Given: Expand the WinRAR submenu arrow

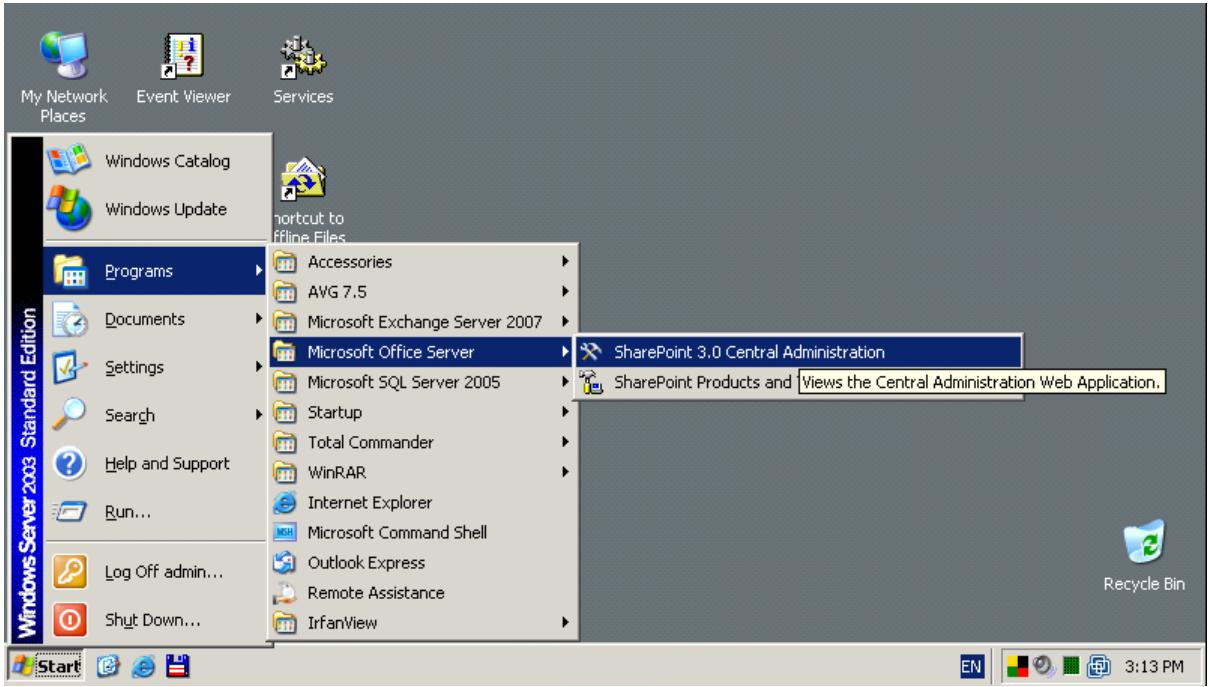Looking at the screenshot, I should (566, 472).
